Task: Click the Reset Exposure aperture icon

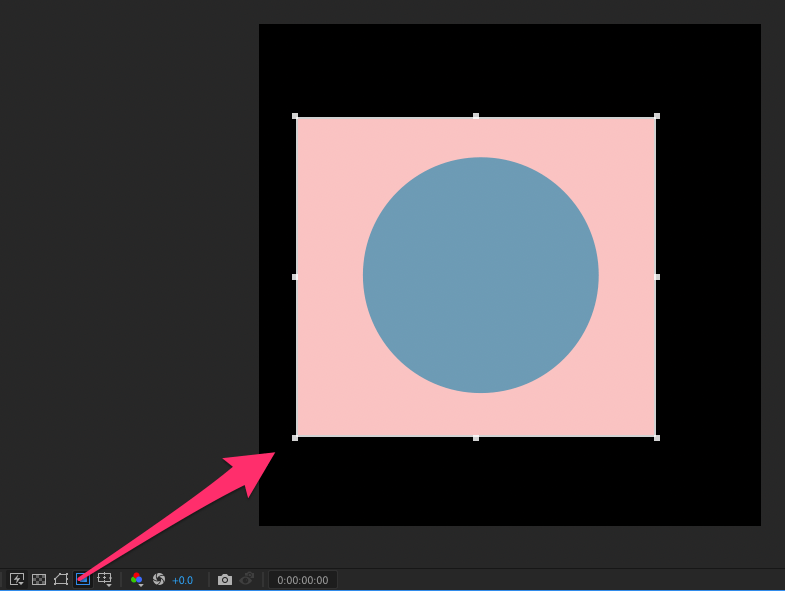Action: (x=159, y=579)
